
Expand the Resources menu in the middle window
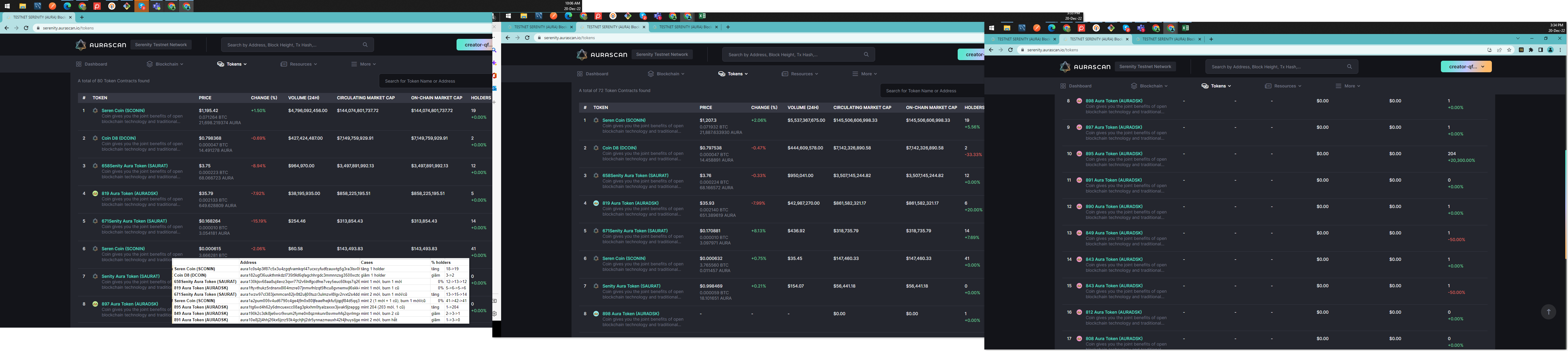[800, 74]
